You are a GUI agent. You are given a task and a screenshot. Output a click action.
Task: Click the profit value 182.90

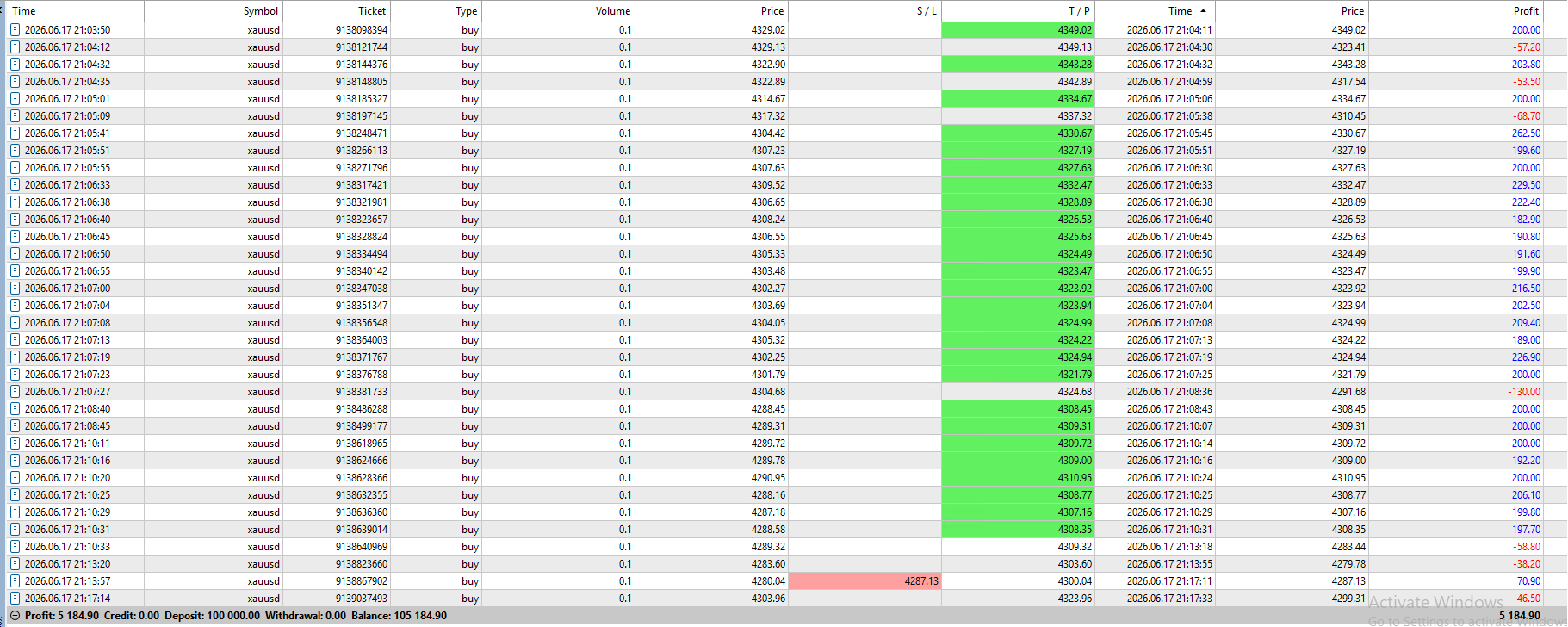(x=1526, y=220)
